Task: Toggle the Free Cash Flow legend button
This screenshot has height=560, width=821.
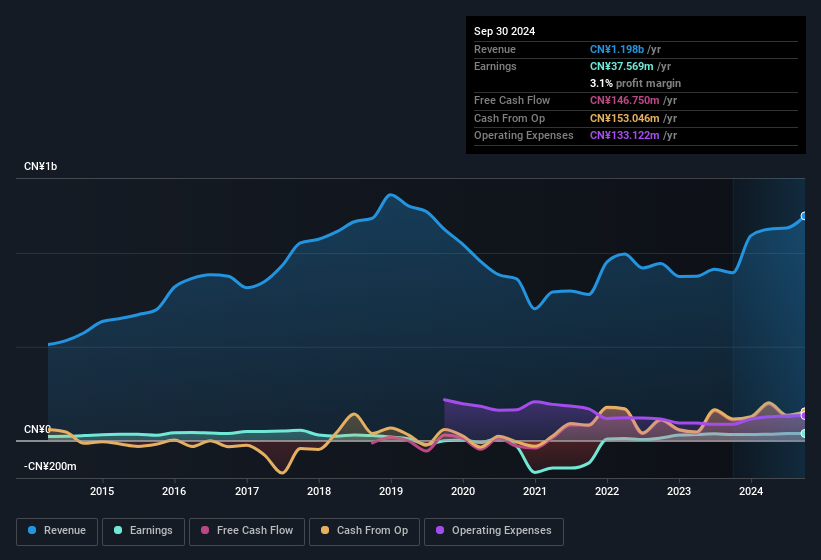Action: (247, 531)
